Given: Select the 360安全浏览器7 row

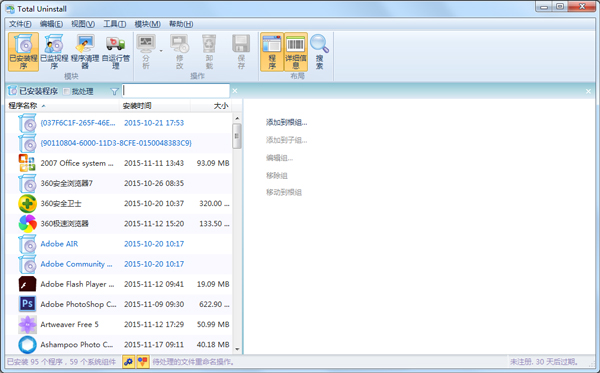Looking at the screenshot, I should [x=119, y=183].
